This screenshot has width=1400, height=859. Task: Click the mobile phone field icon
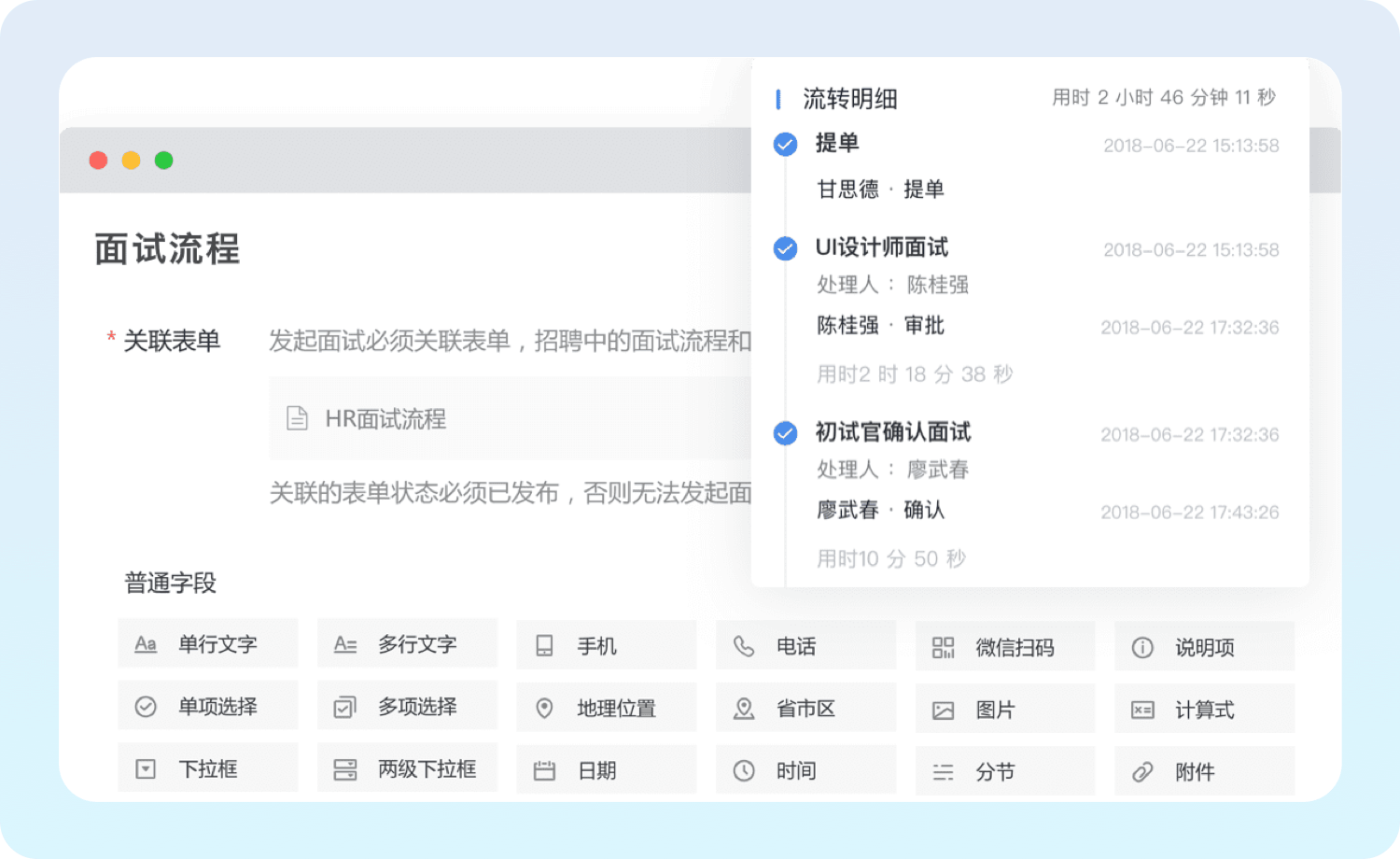click(x=544, y=646)
